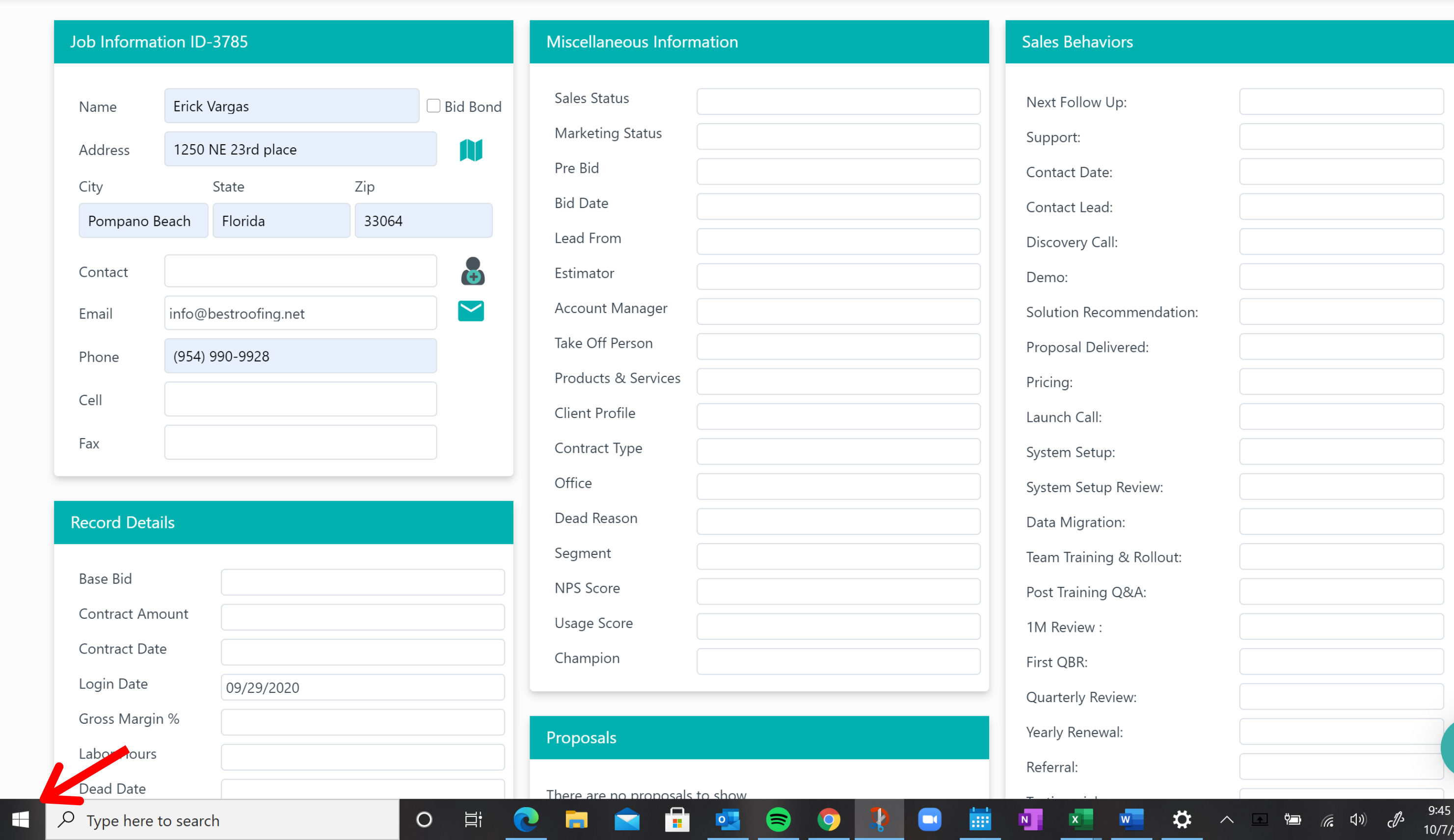Click the Record Details section header
The width and height of the screenshot is (1454, 840).
pos(283,523)
